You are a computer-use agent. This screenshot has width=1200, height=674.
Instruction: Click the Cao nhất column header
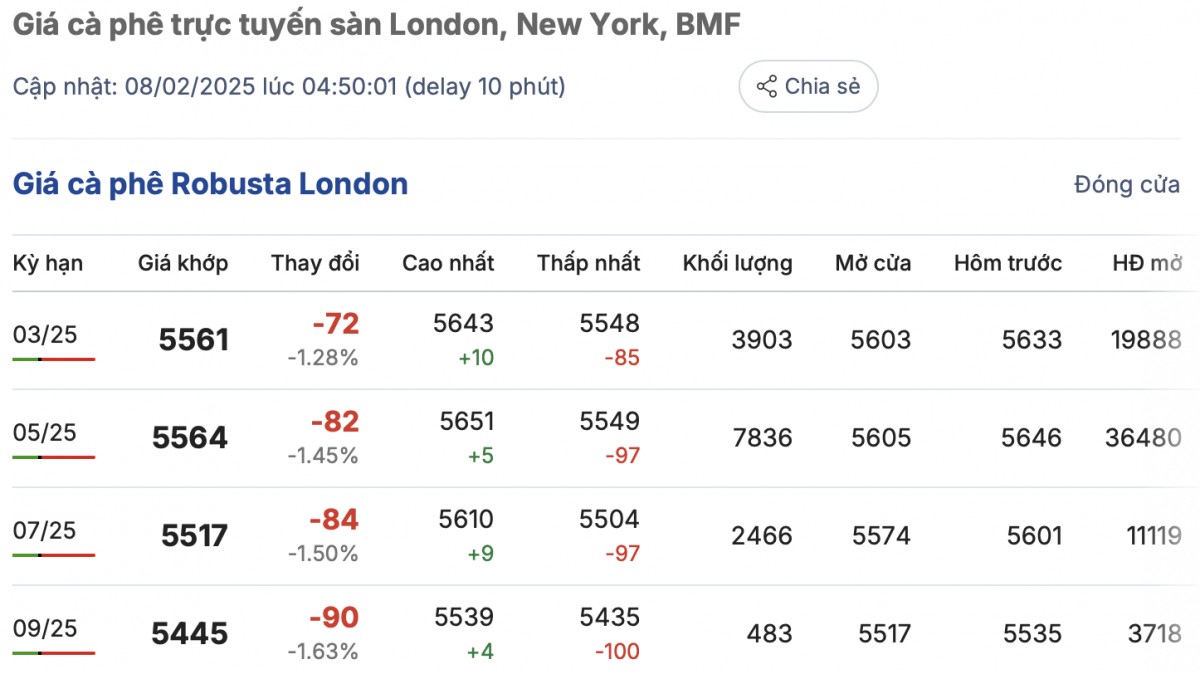tap(448, 264)
